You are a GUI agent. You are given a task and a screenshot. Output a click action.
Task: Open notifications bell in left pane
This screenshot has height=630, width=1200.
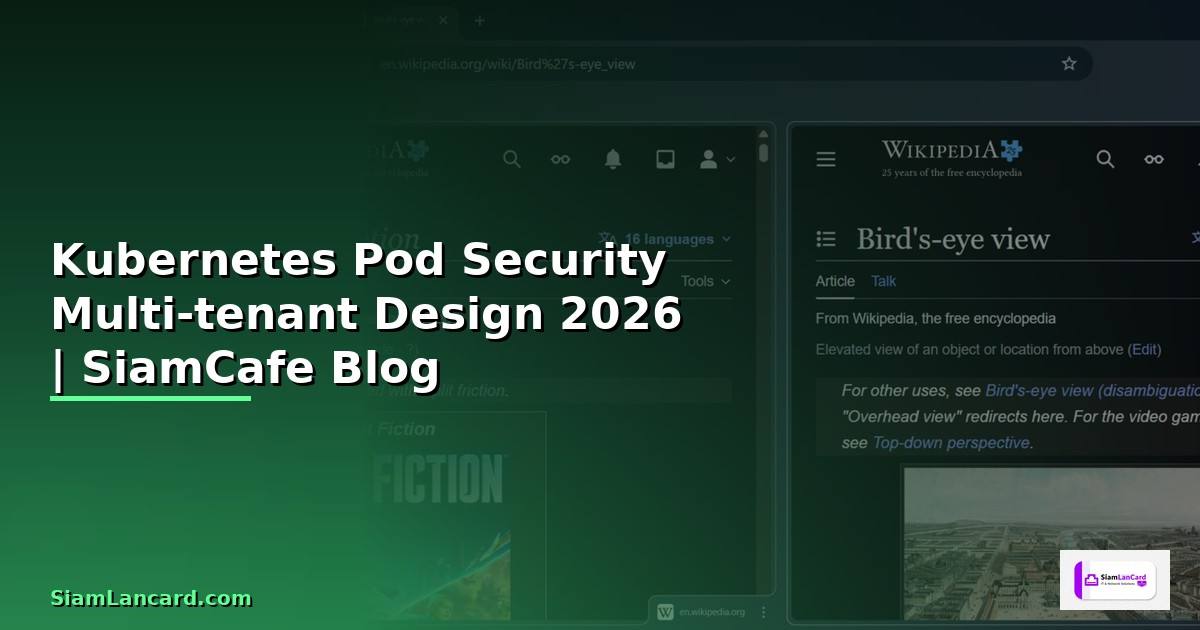(613, 159)
